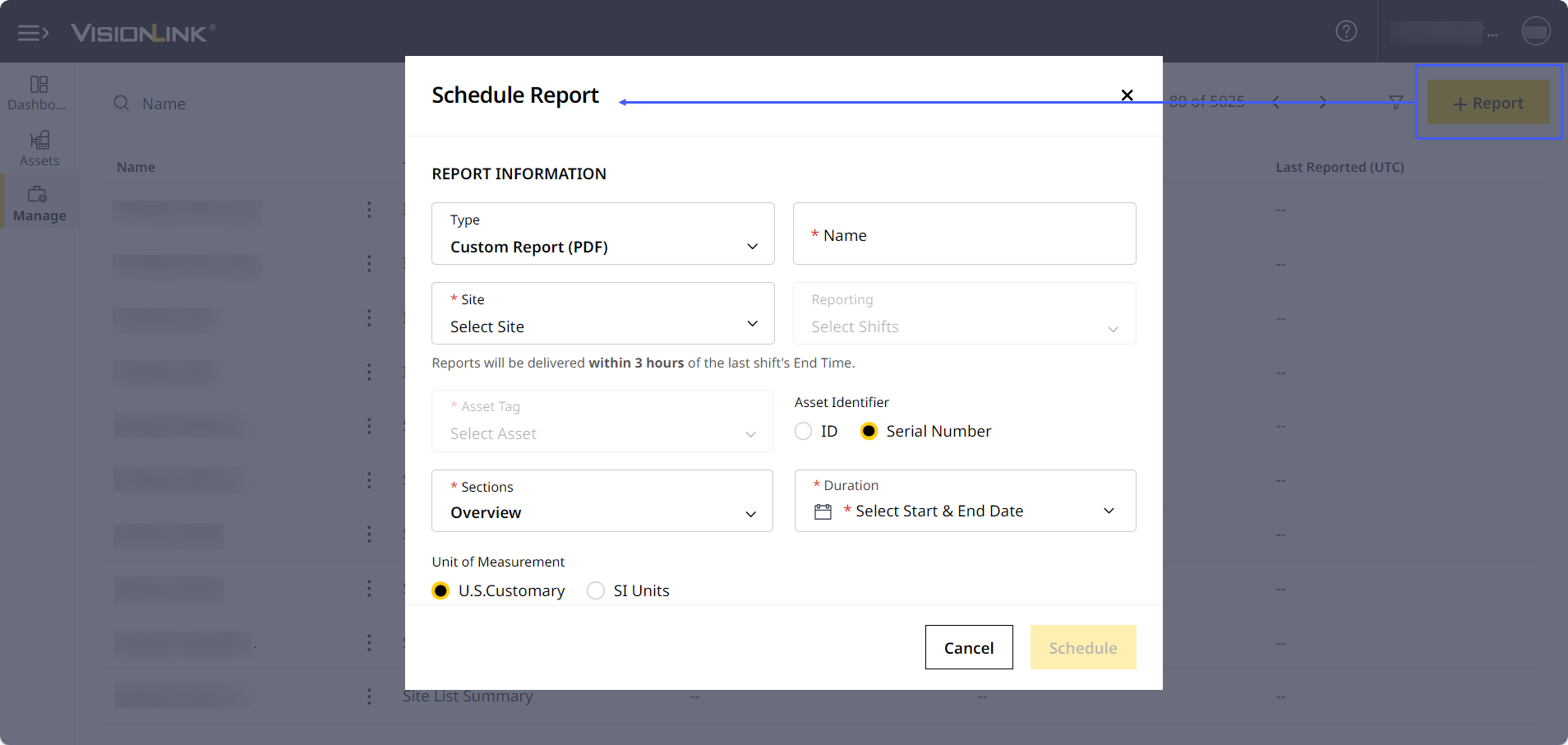
Task: Click the search magnifier icon
Action: tap(122, 103)
